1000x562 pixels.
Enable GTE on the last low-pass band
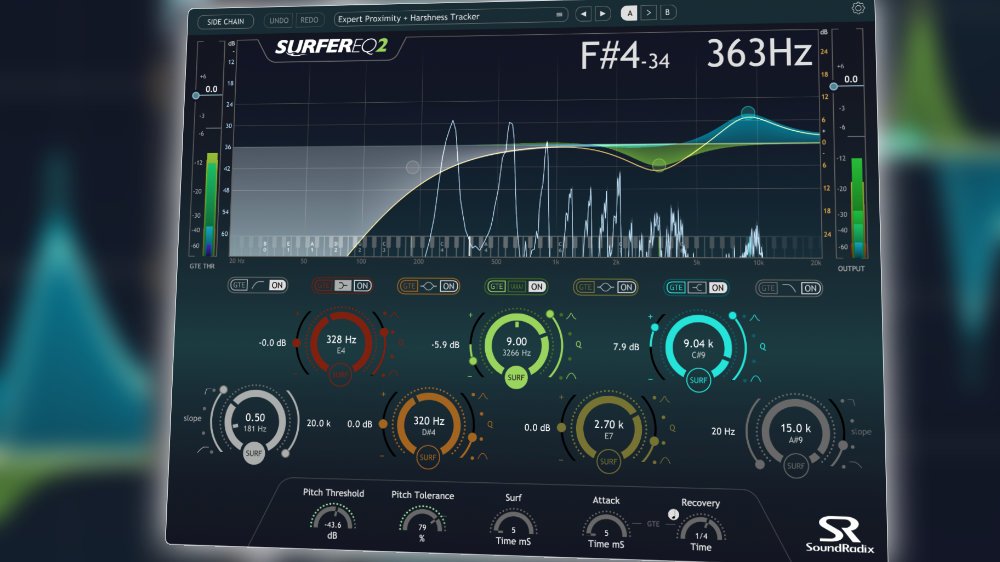pos(768,288)
